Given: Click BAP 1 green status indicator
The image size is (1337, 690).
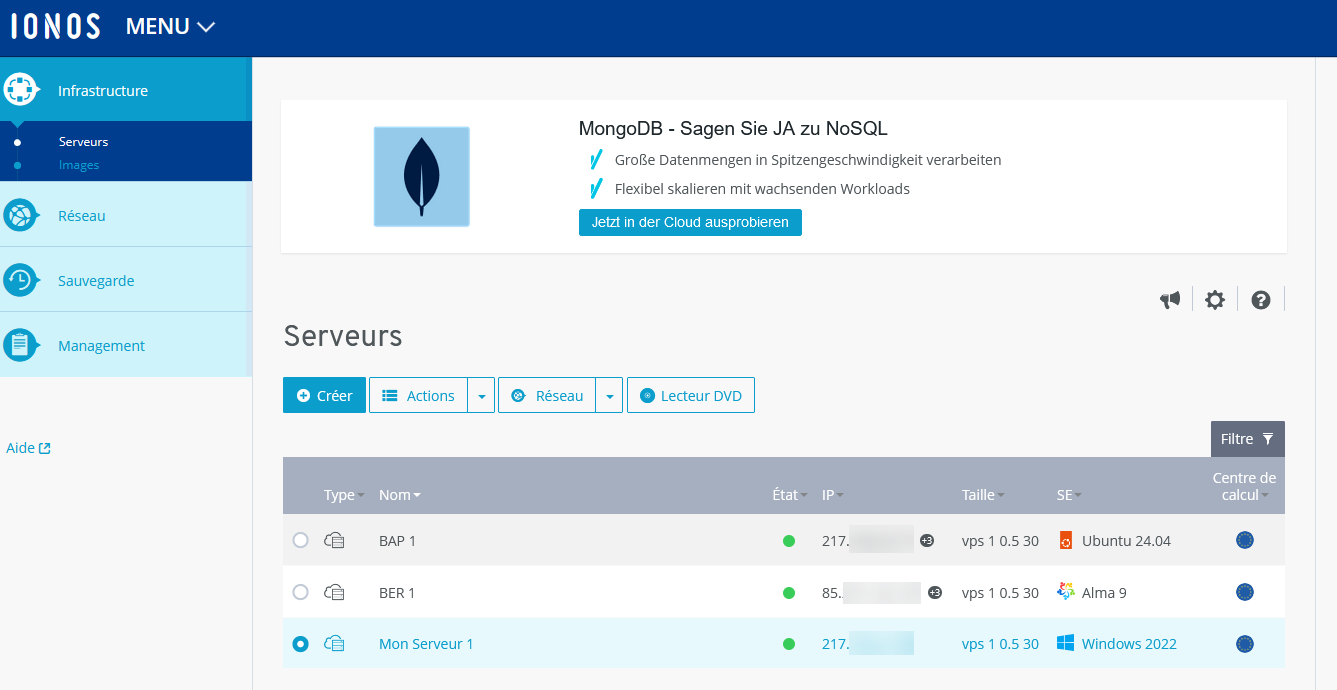Looking at the screenshot, I should [789, 541].
